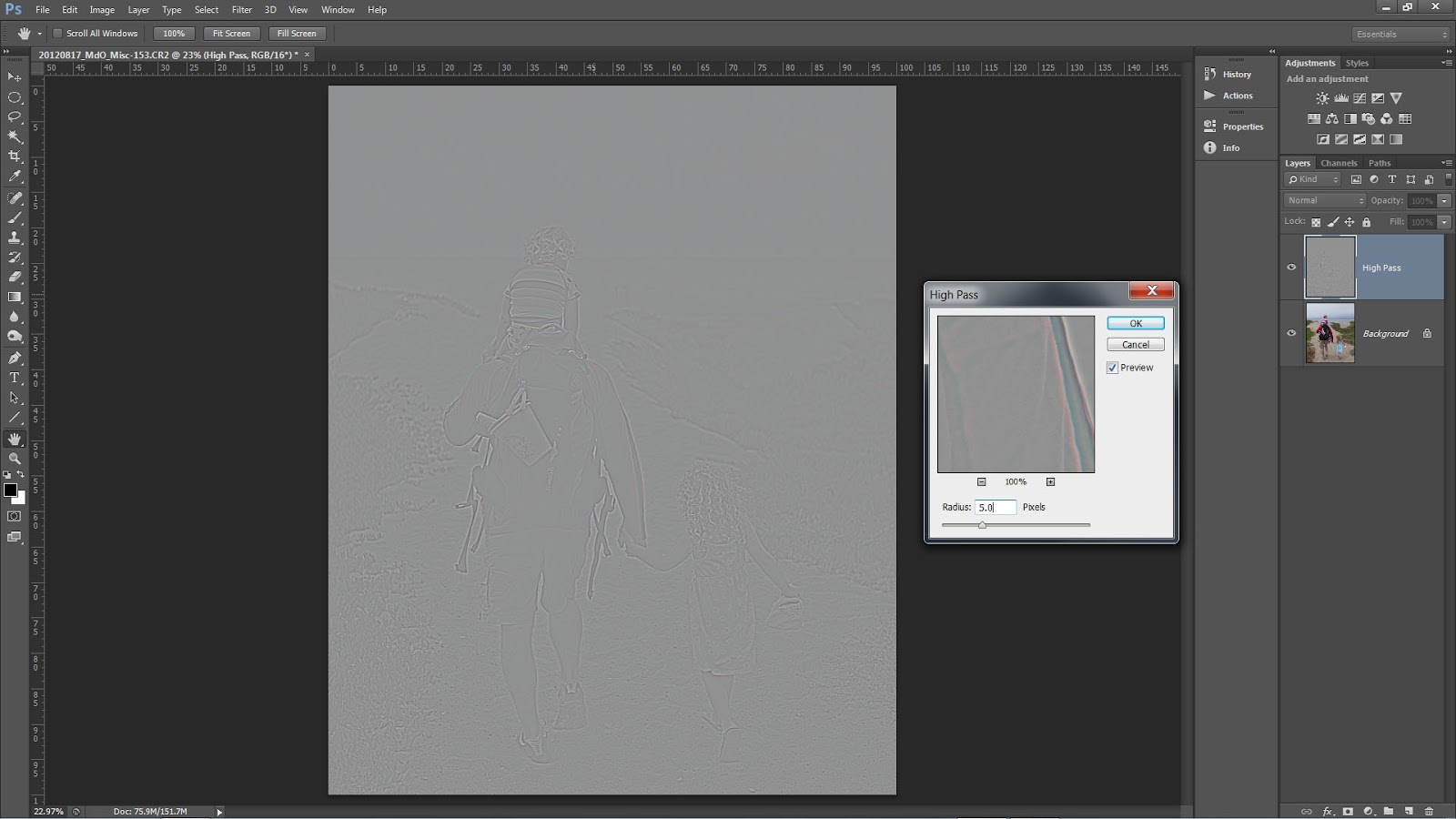Open the Kind filter dropdown

coord(1313,179)
